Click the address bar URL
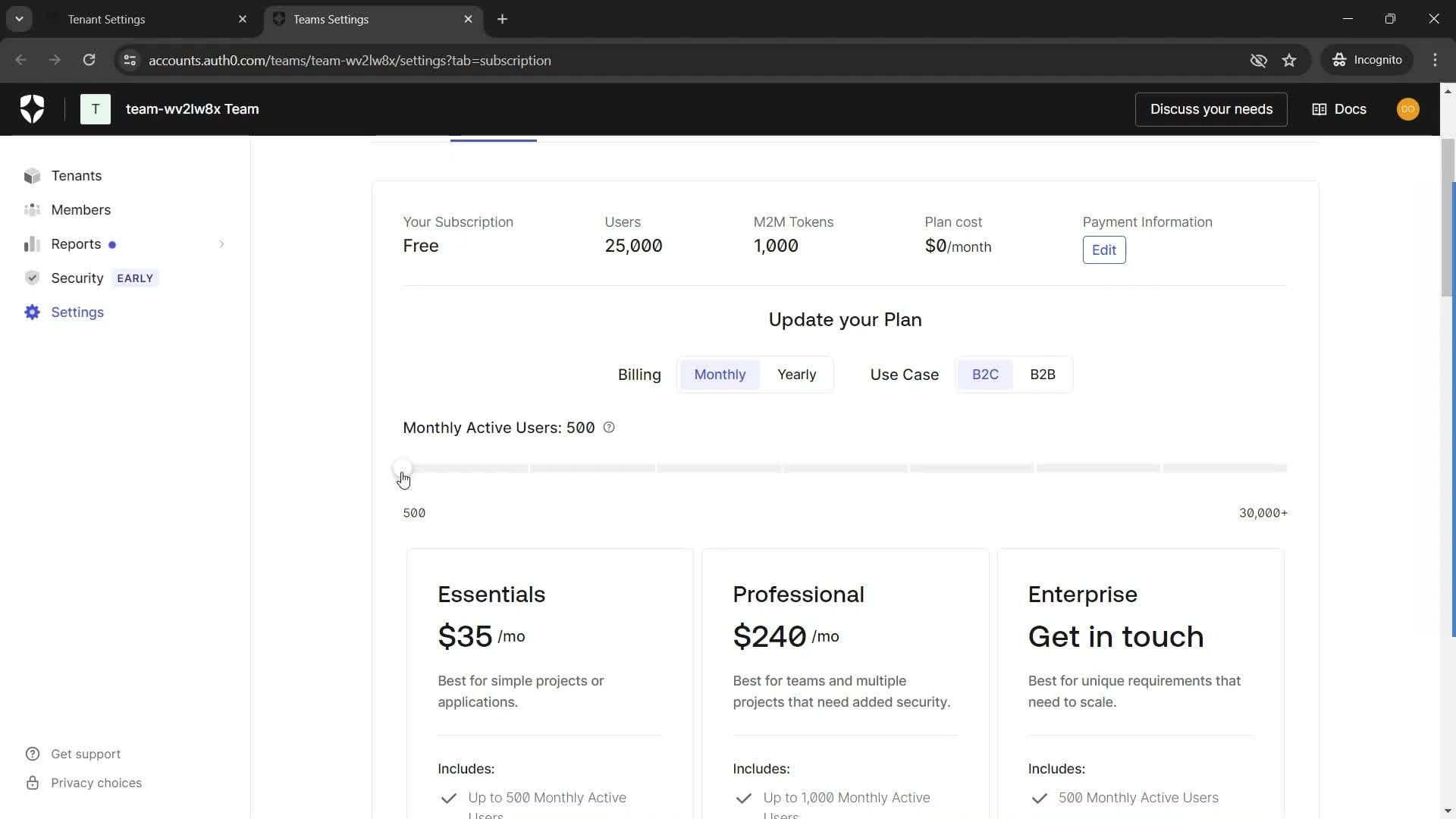Viewport: 1456px width, 819px height. point(350,60)
